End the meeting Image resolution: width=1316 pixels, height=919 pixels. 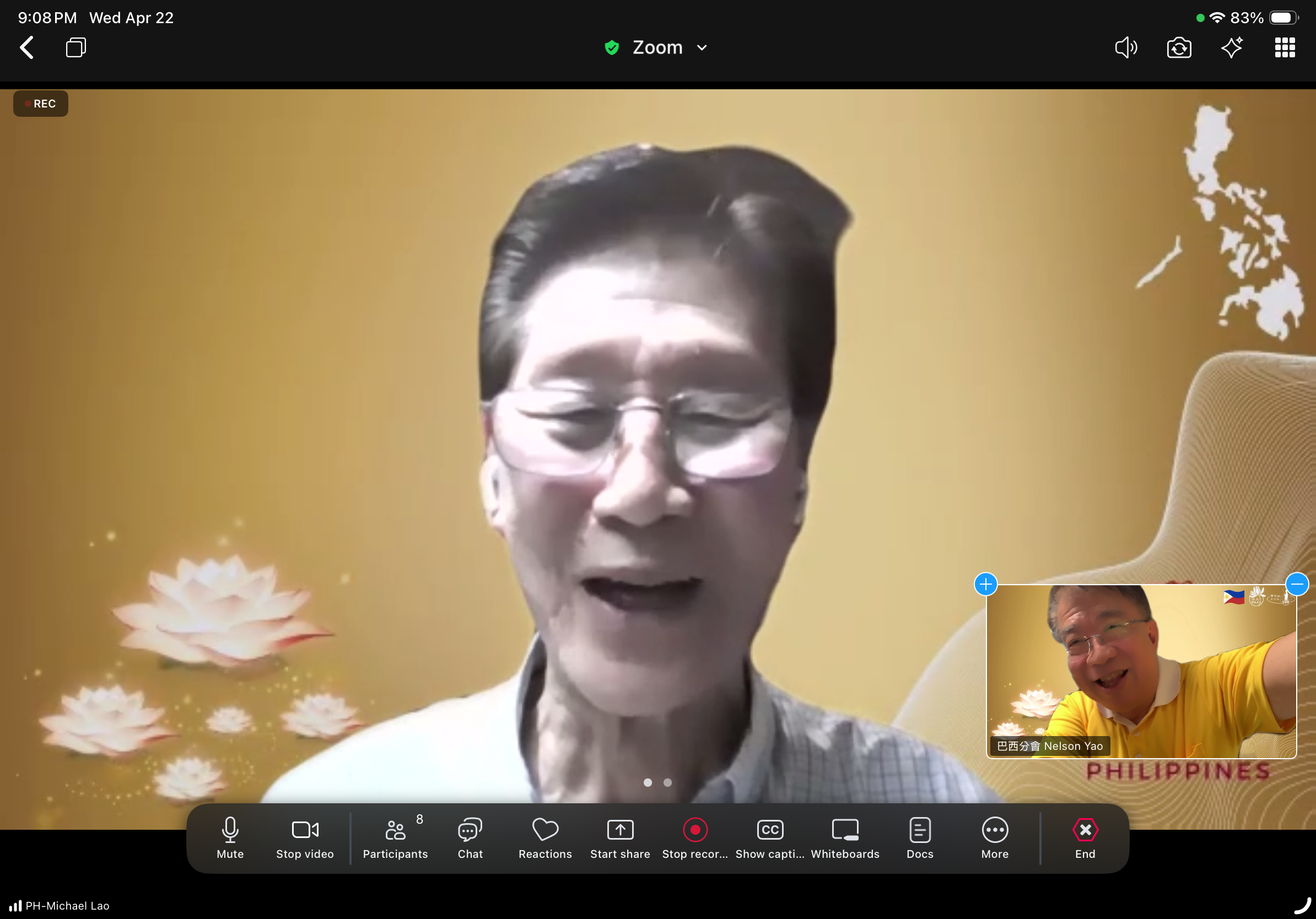coord(1085,837)
